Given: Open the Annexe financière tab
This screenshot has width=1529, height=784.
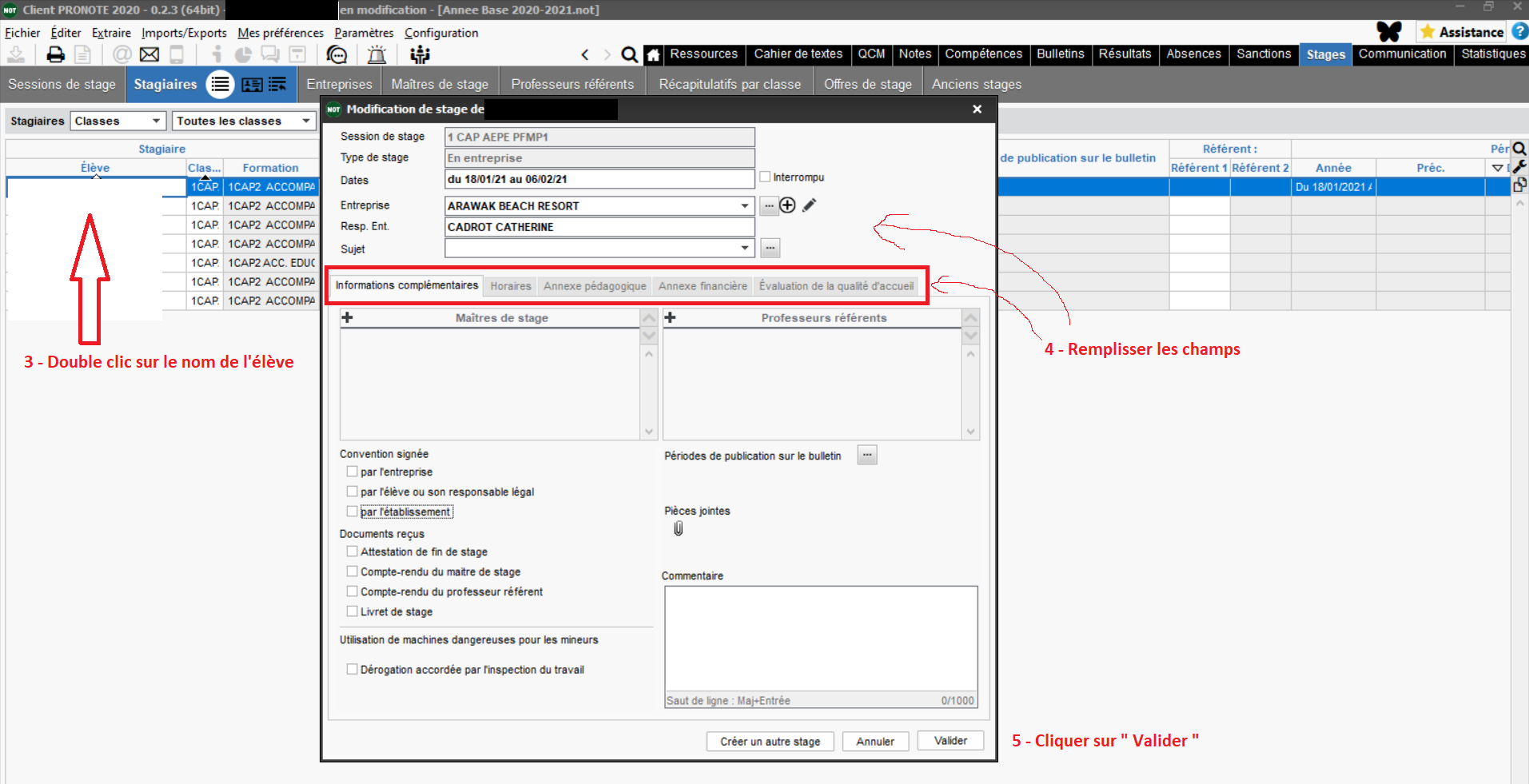Looking at the screenshot, I should [703, 286].
